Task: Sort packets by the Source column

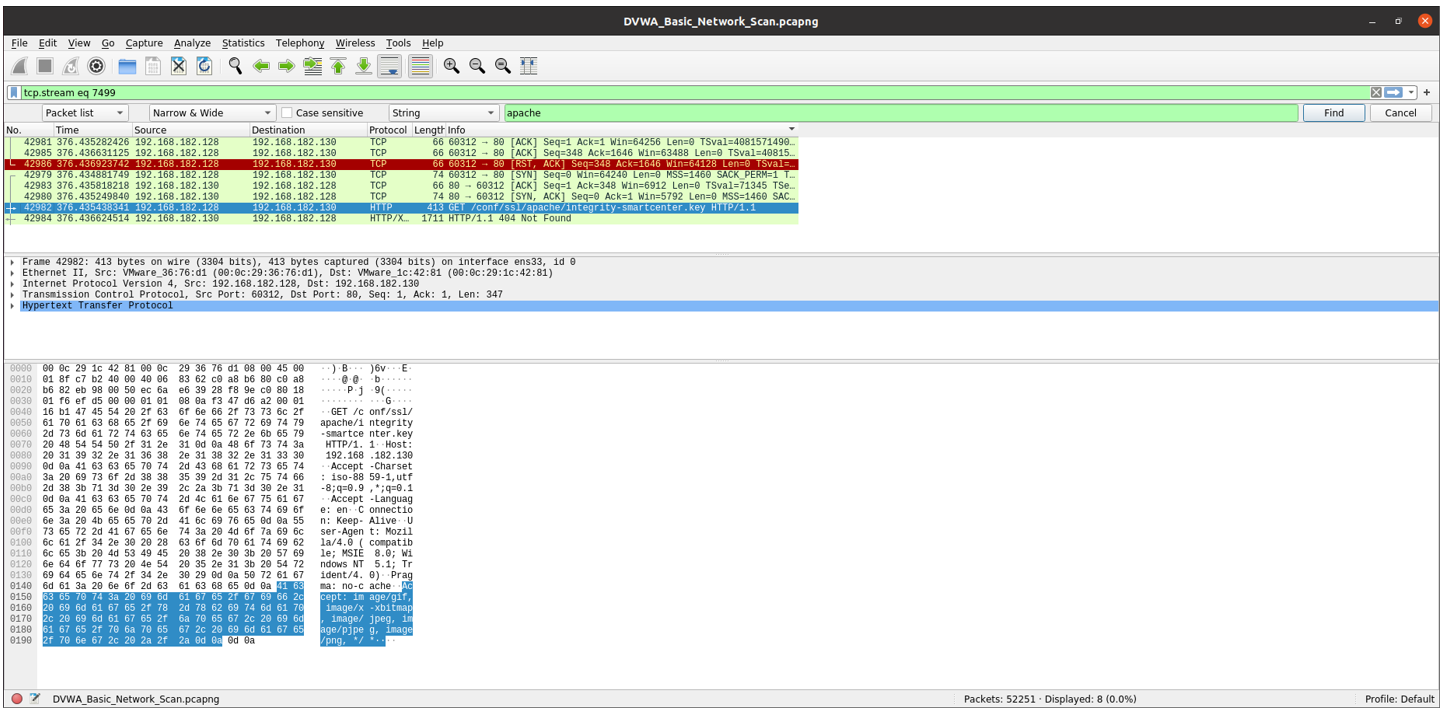Action: [x=190, y=130]
